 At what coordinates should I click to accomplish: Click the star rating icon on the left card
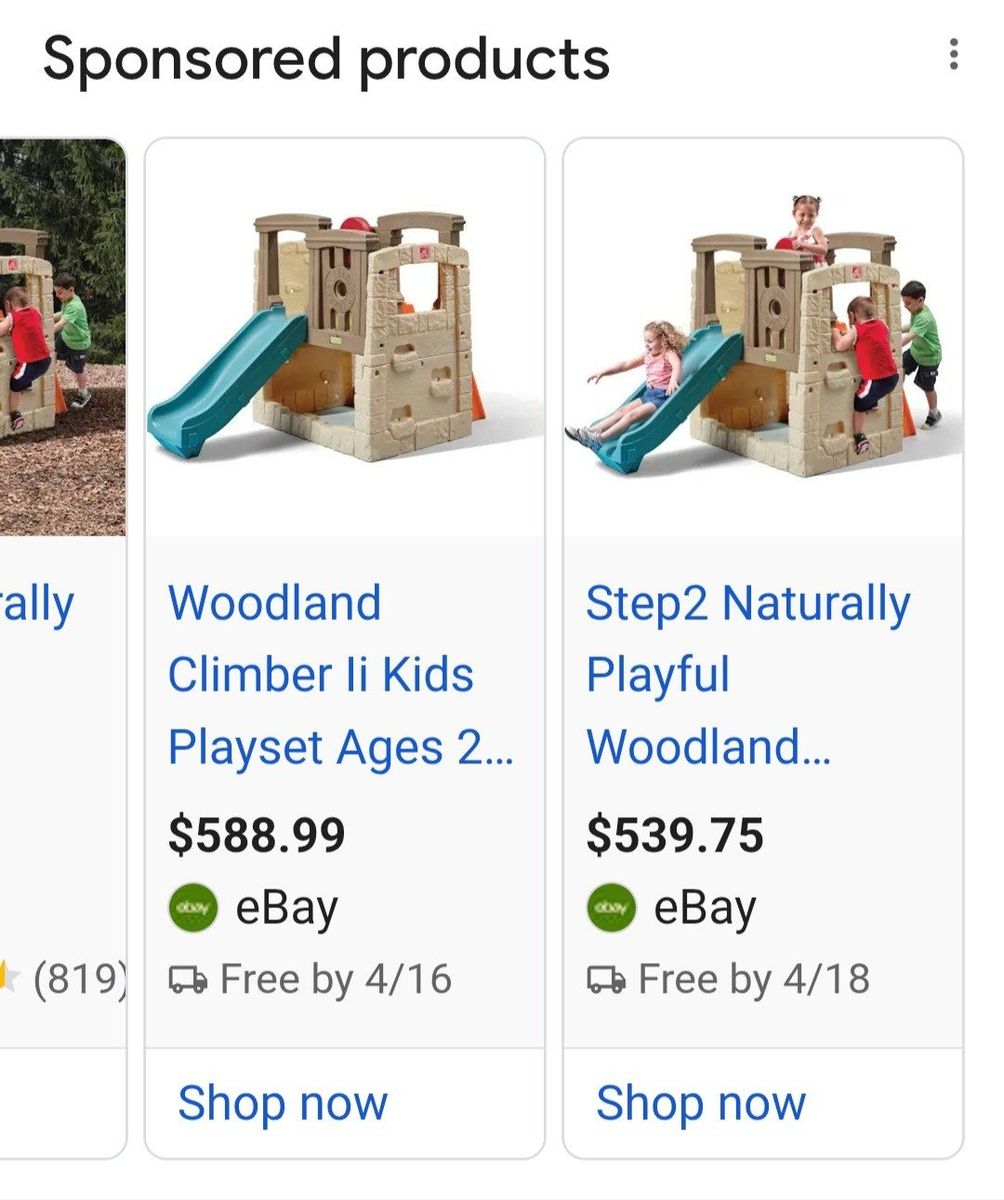(x=8, y=978)
